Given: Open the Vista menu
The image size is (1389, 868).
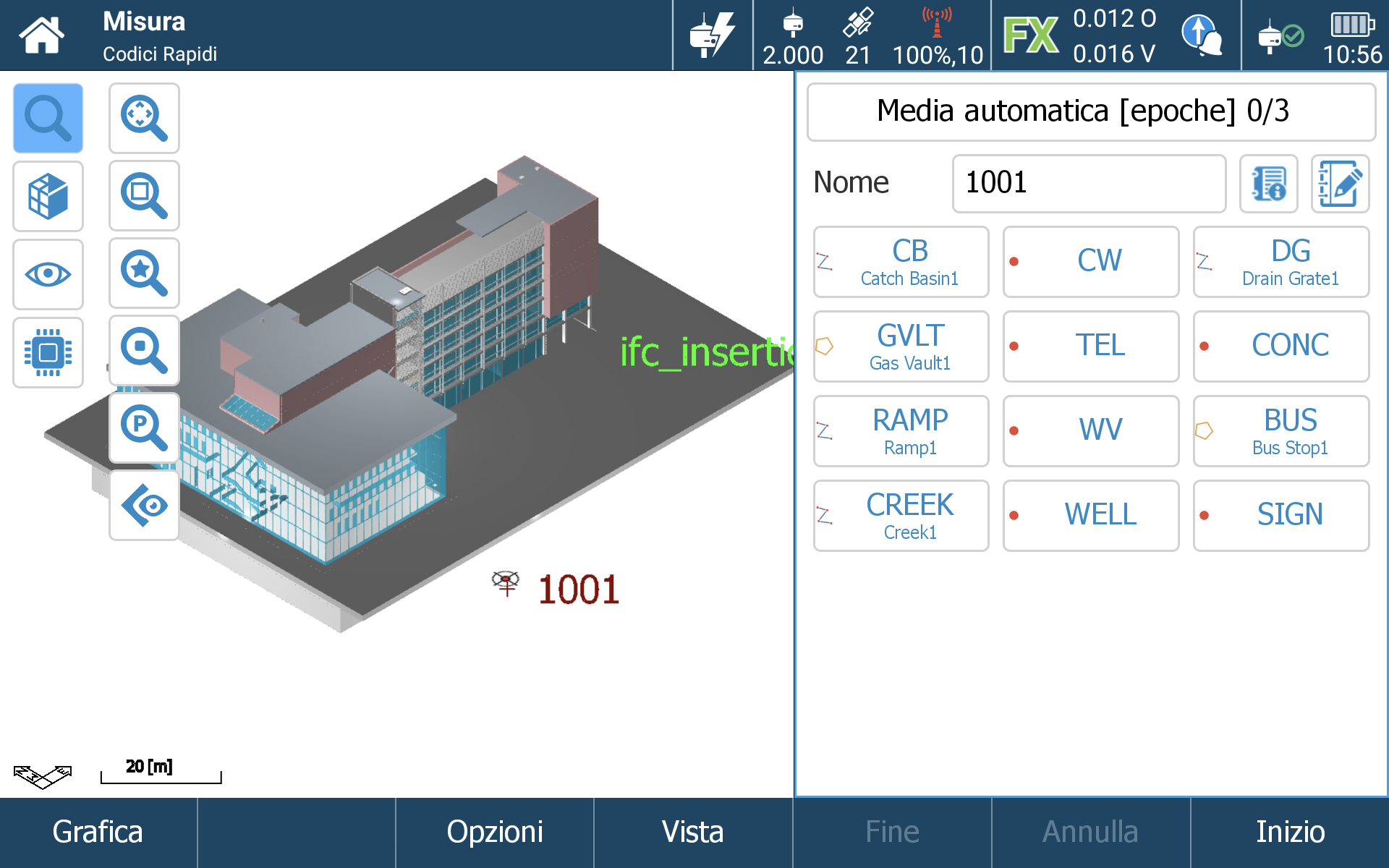Looking at the screenshot, I should [693, 833].
